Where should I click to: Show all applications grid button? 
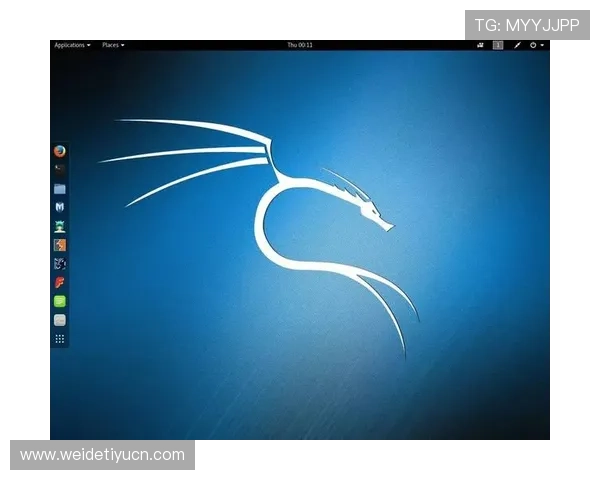tap(60, 339)
